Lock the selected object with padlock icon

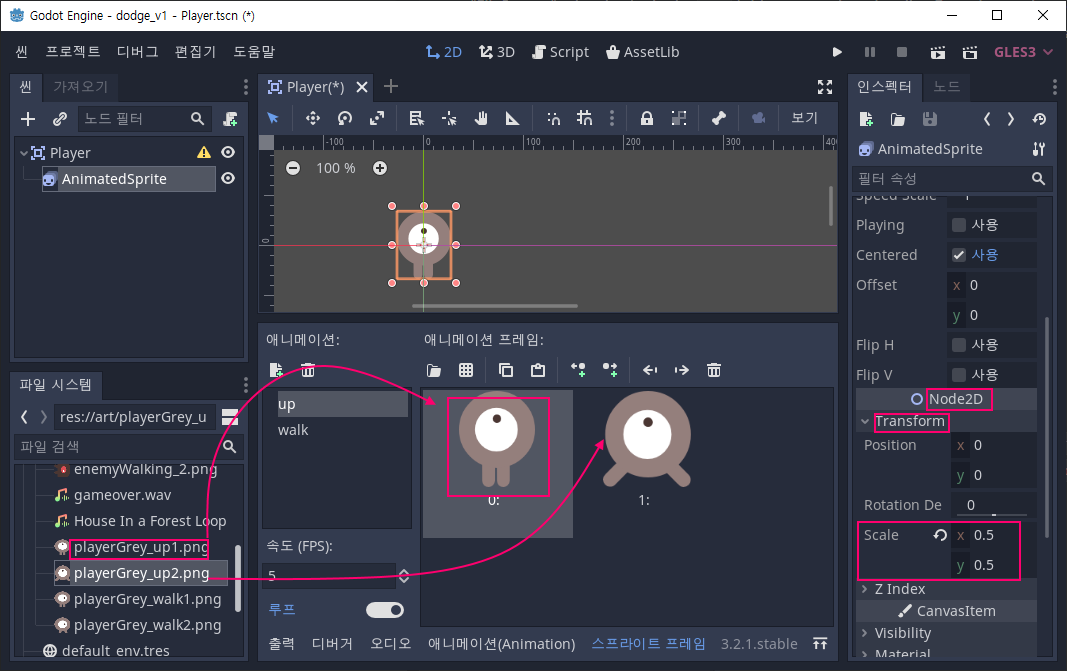click(646, 118)
